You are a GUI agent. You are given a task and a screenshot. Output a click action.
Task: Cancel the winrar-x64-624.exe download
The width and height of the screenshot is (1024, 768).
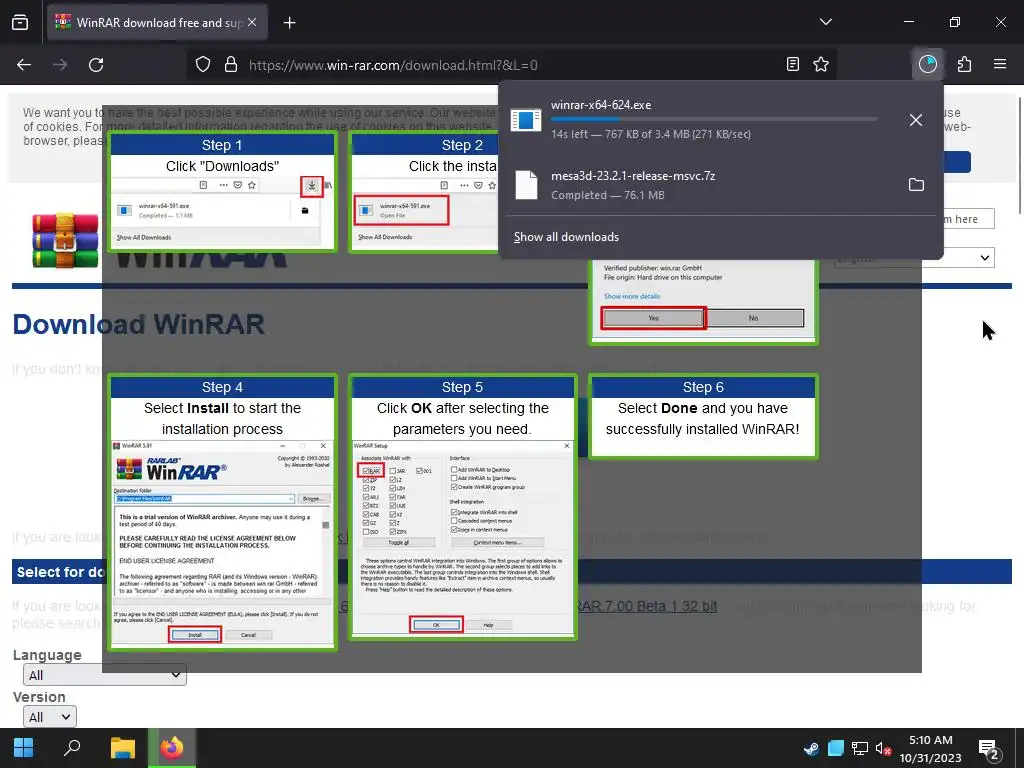[916, 120]
